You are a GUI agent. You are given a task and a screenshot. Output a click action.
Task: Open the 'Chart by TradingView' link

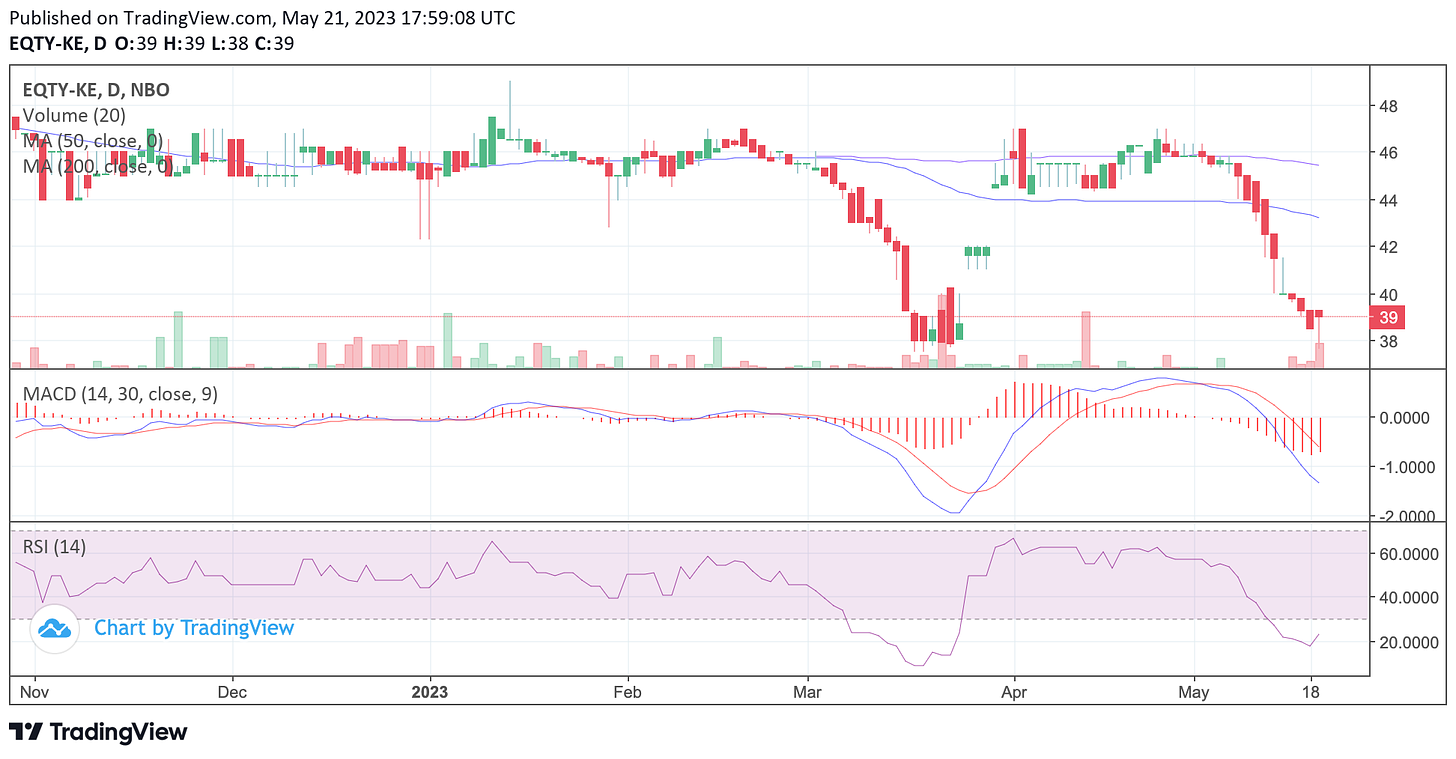click(x=194, y=628)
